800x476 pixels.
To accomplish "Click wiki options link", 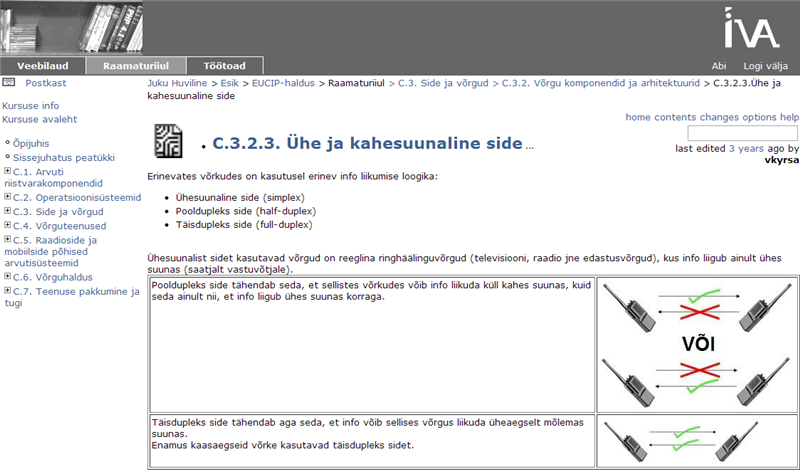I will 759,117.
